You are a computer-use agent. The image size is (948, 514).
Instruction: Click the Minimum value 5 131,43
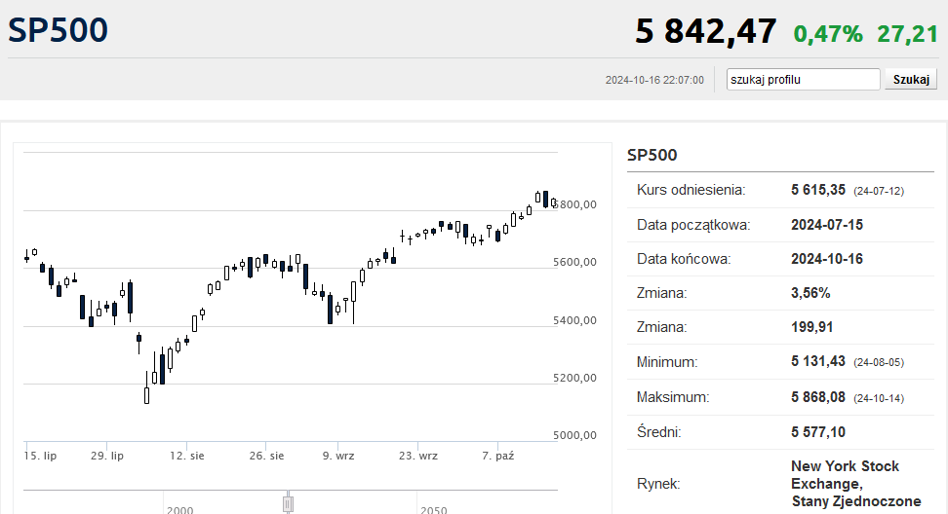click(818, 362)
